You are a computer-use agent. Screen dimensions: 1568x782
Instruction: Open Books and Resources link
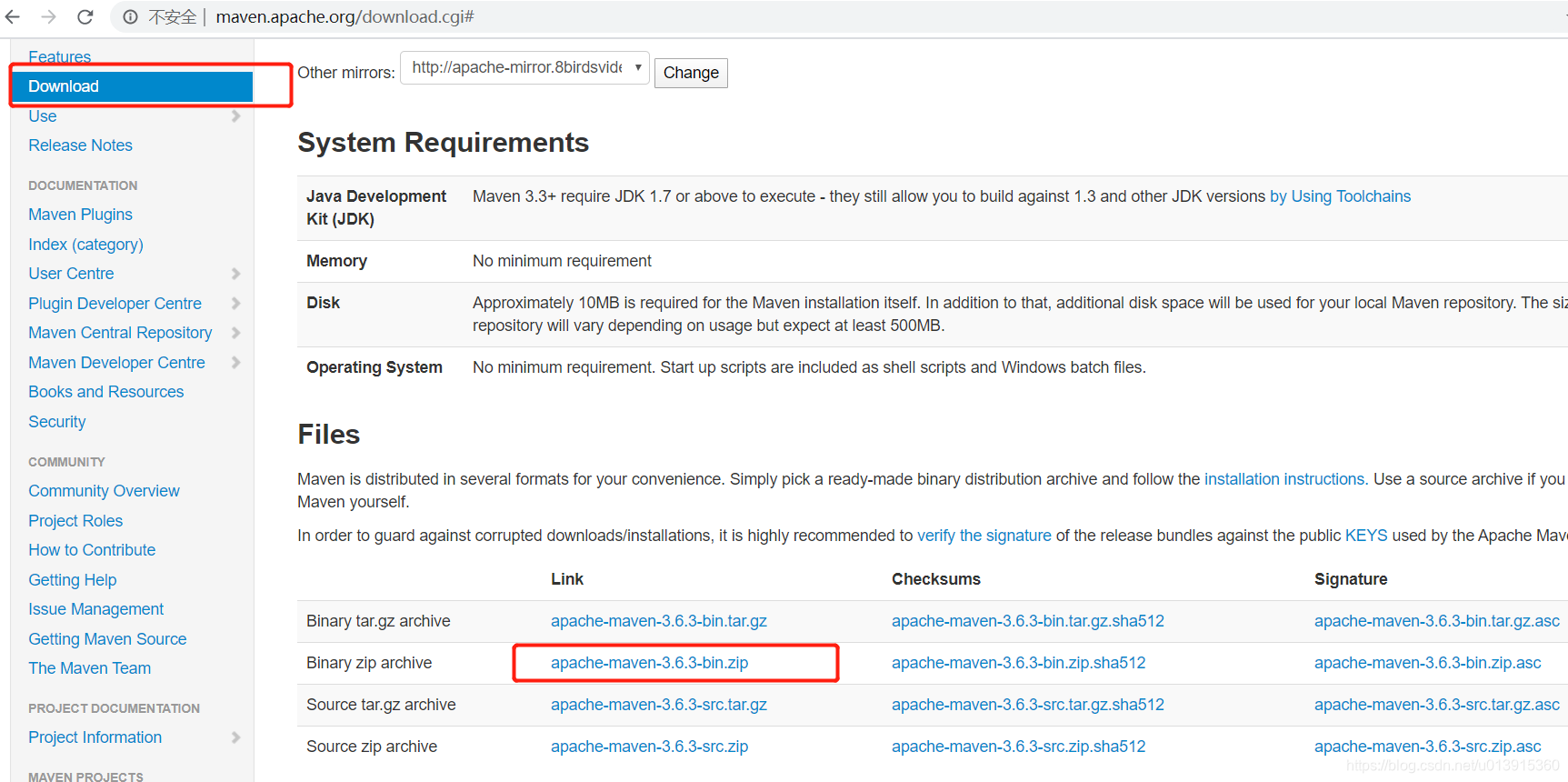tap(105, 392)
